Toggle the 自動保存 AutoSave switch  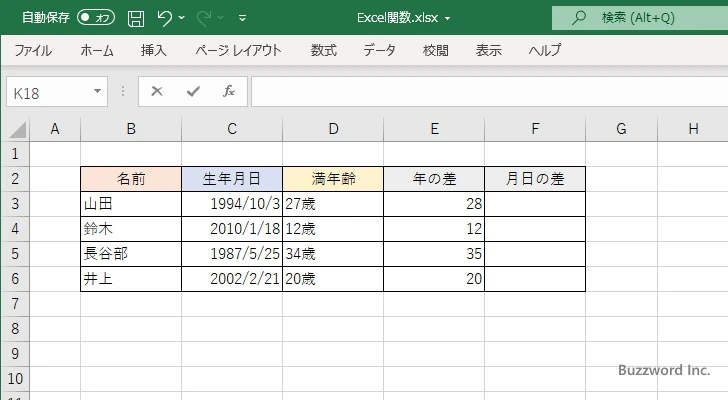pos(96,18)
